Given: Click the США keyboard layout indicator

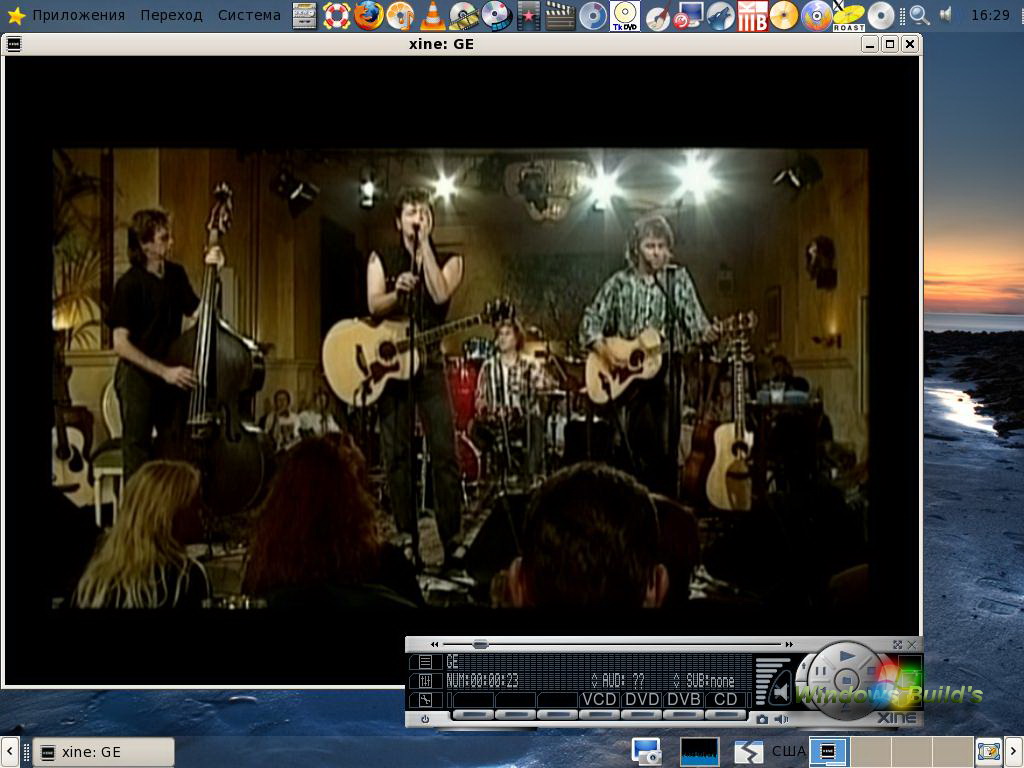Looking at the screenshot, I should (788, 752).
